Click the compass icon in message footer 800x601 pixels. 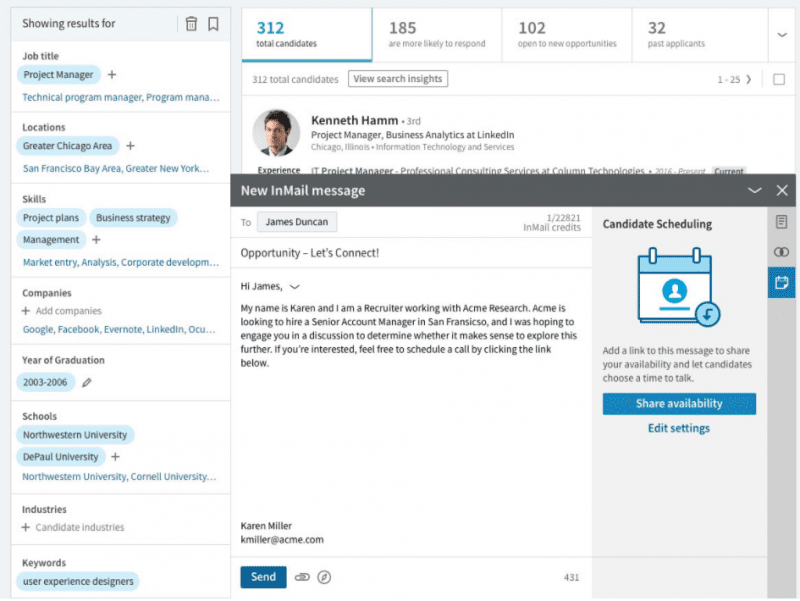pyautogui.click(x=324, y=577)
